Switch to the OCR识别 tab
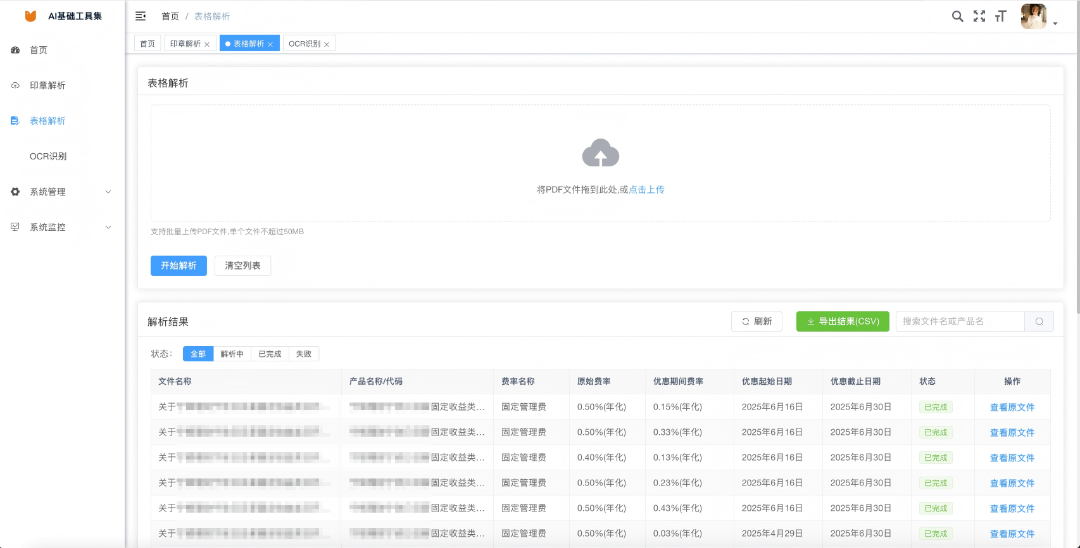The image size is (1080, 548). pyautogui.click(x=304, y=43)
